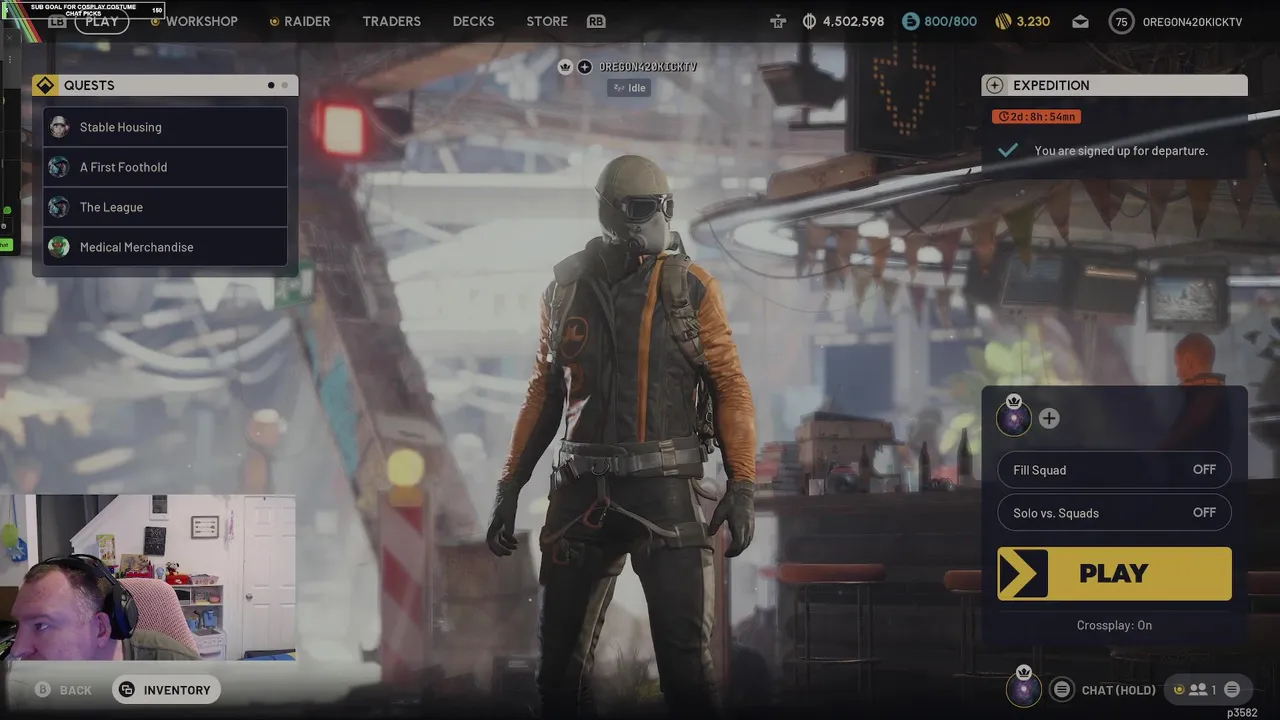Switch to the Workshop tab

[201, 21]
